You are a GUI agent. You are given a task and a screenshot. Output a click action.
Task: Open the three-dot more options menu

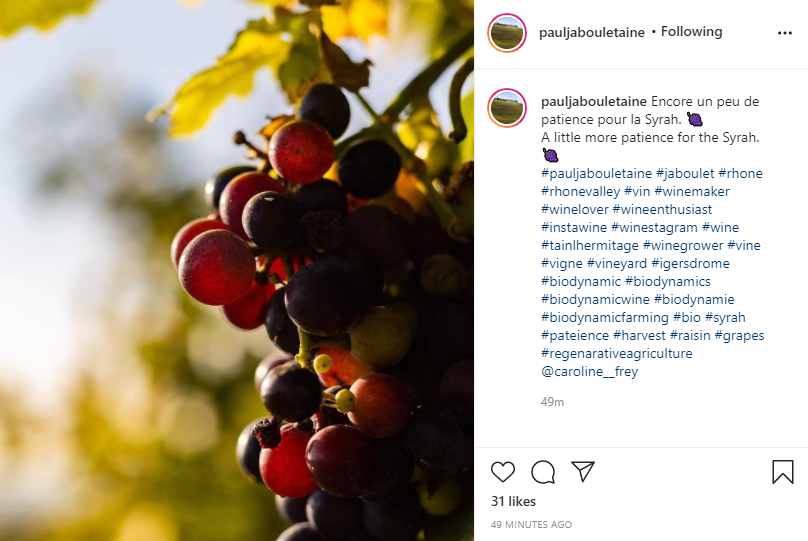pos(784,33)
